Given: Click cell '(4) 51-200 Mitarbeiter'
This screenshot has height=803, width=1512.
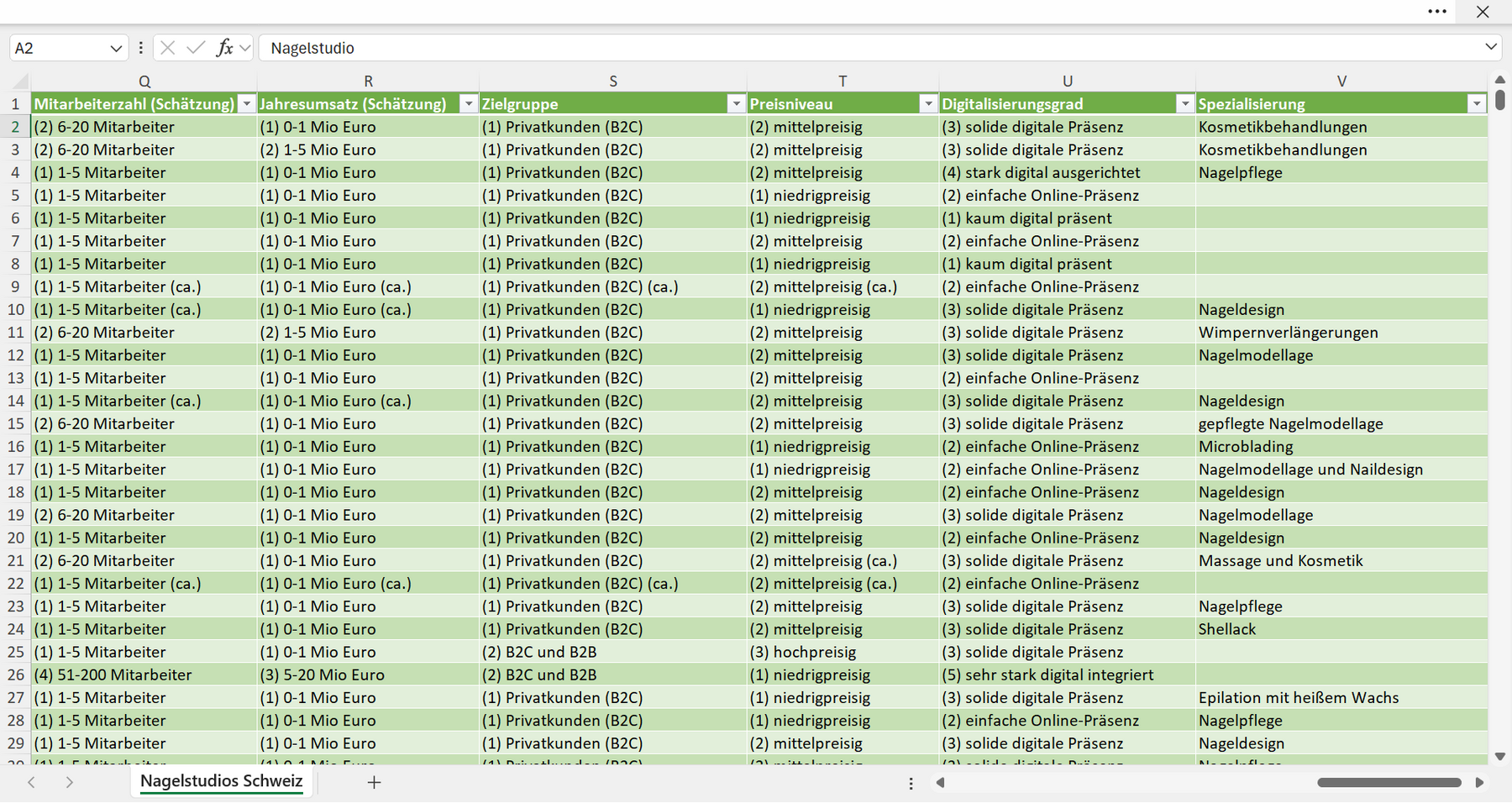Looking at the screenshot, I should [x=144, y=674].
